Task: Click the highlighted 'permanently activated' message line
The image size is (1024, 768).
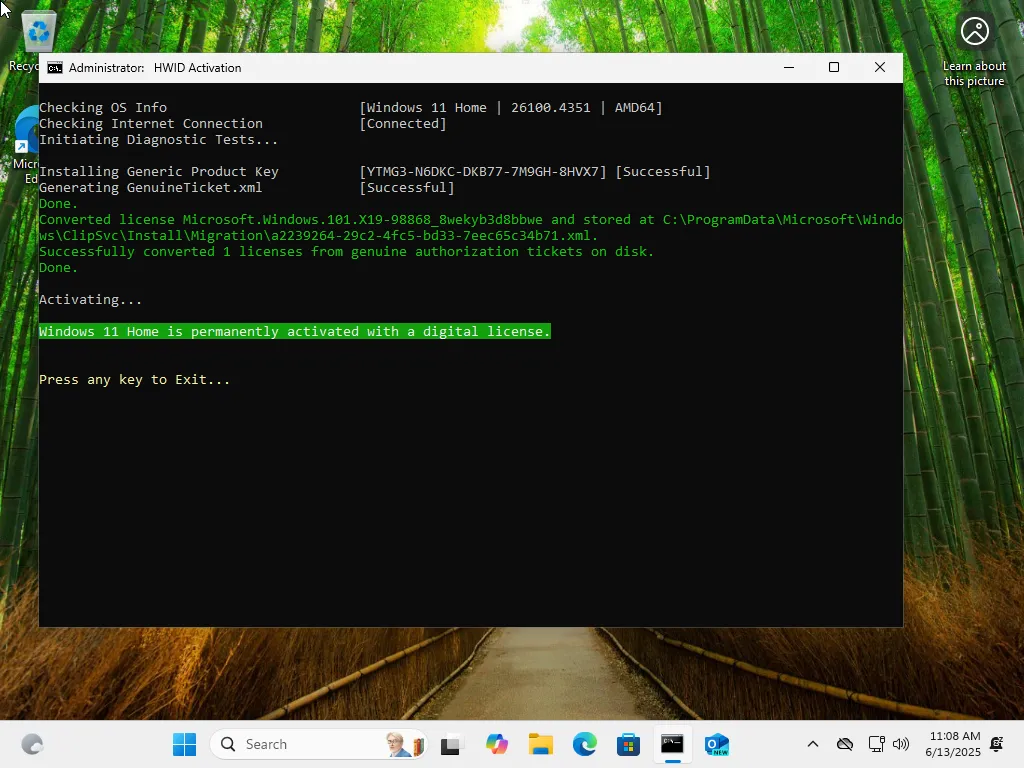Action: point(295,332)
